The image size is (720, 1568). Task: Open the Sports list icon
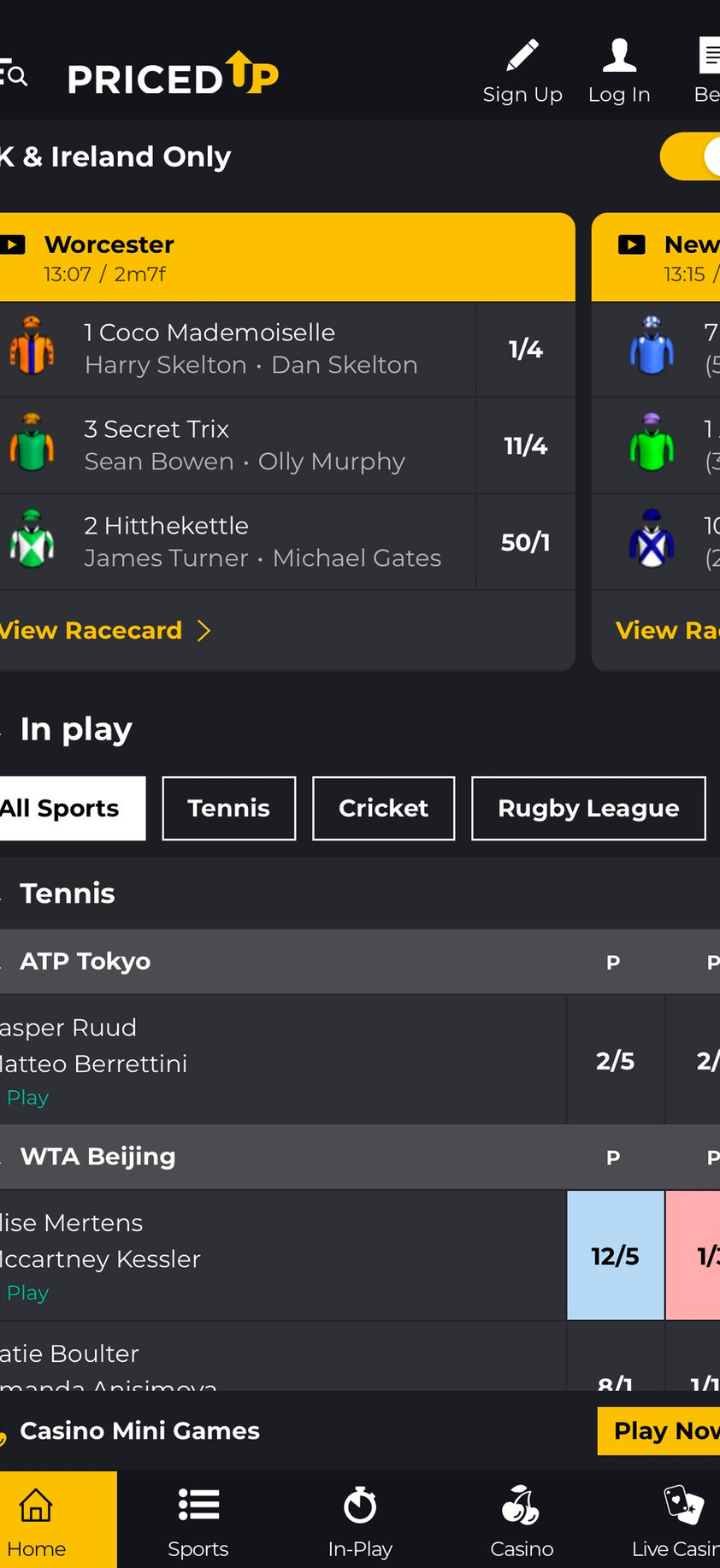pos(198,1506)
